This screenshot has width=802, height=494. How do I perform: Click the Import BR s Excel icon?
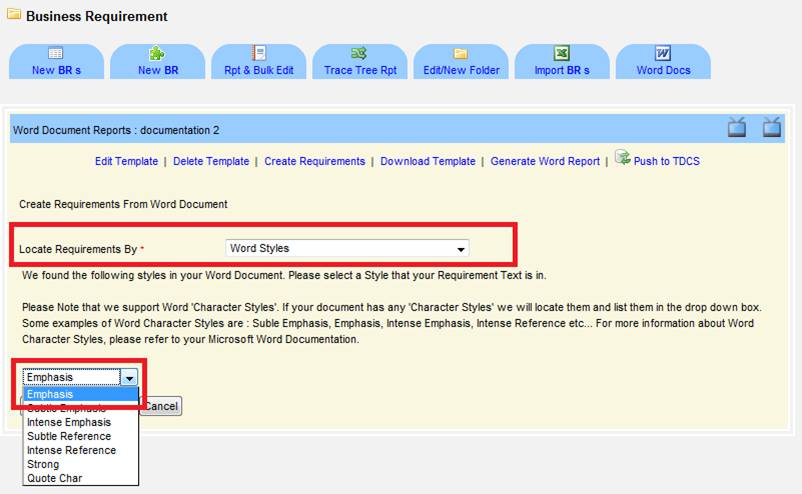(x=562, y=53)
